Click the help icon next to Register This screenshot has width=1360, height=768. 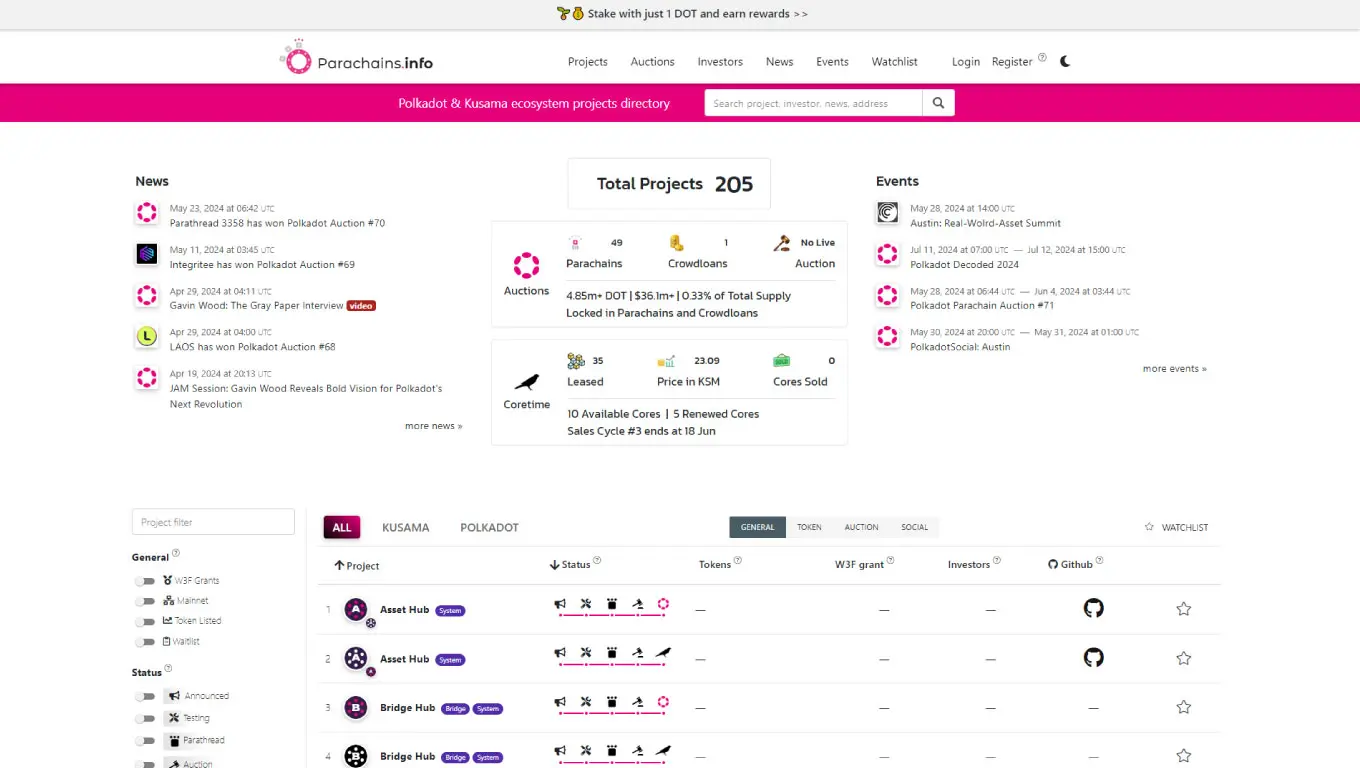click(x=1042, y=57)
